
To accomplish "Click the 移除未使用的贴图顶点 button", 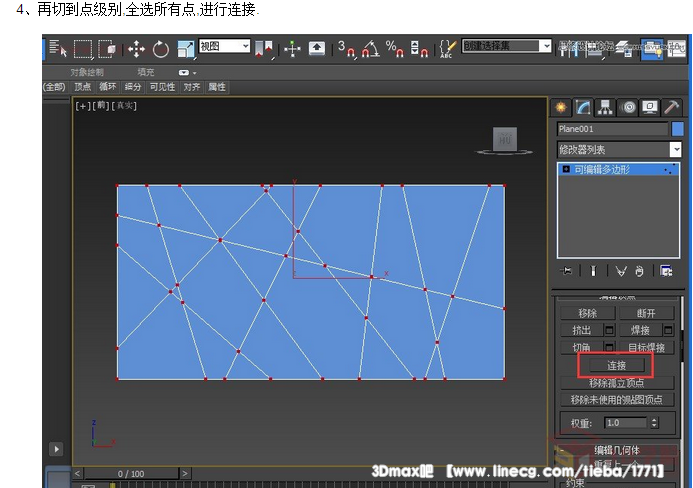I will click(617, 400).
